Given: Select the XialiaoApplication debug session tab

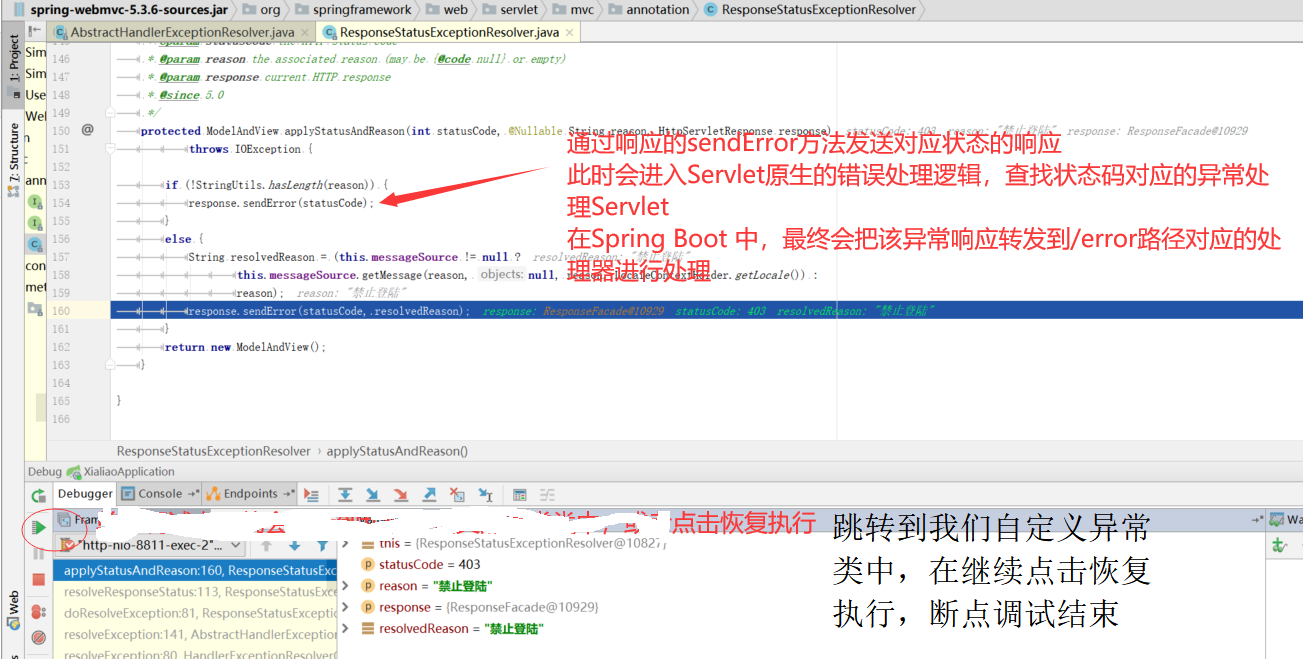Looking at the screenshot, I should pos(120,471).
